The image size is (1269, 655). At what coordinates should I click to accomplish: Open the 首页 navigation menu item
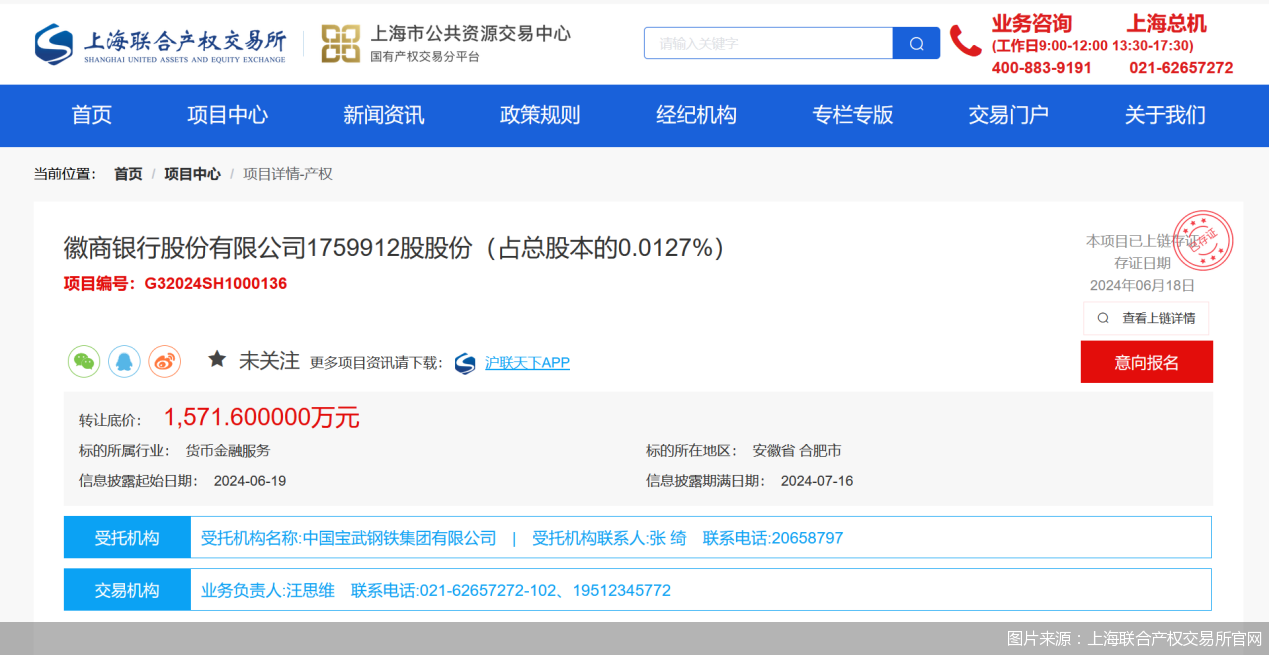pyautogui.click(x=92, y=115)
